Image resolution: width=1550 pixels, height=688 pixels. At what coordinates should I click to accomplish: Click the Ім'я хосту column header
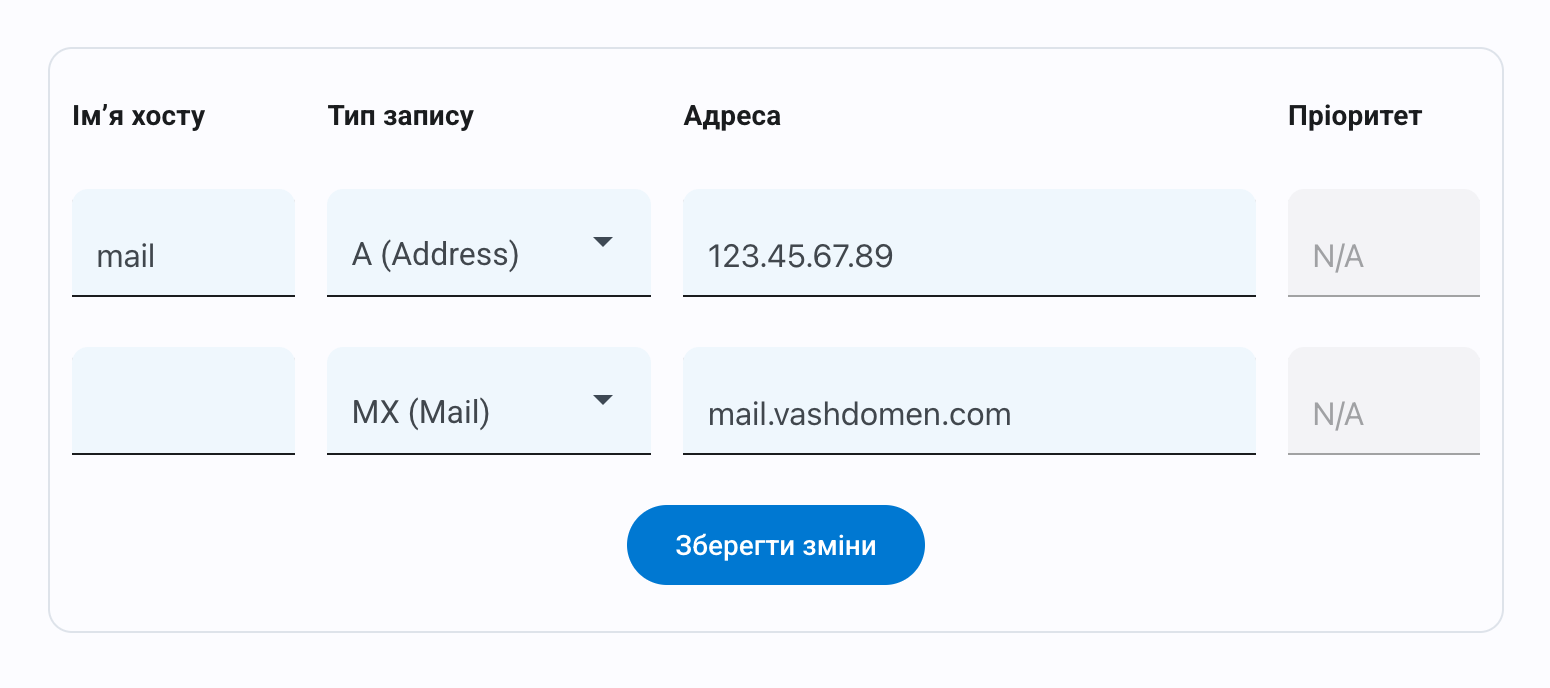click(140, 115)
